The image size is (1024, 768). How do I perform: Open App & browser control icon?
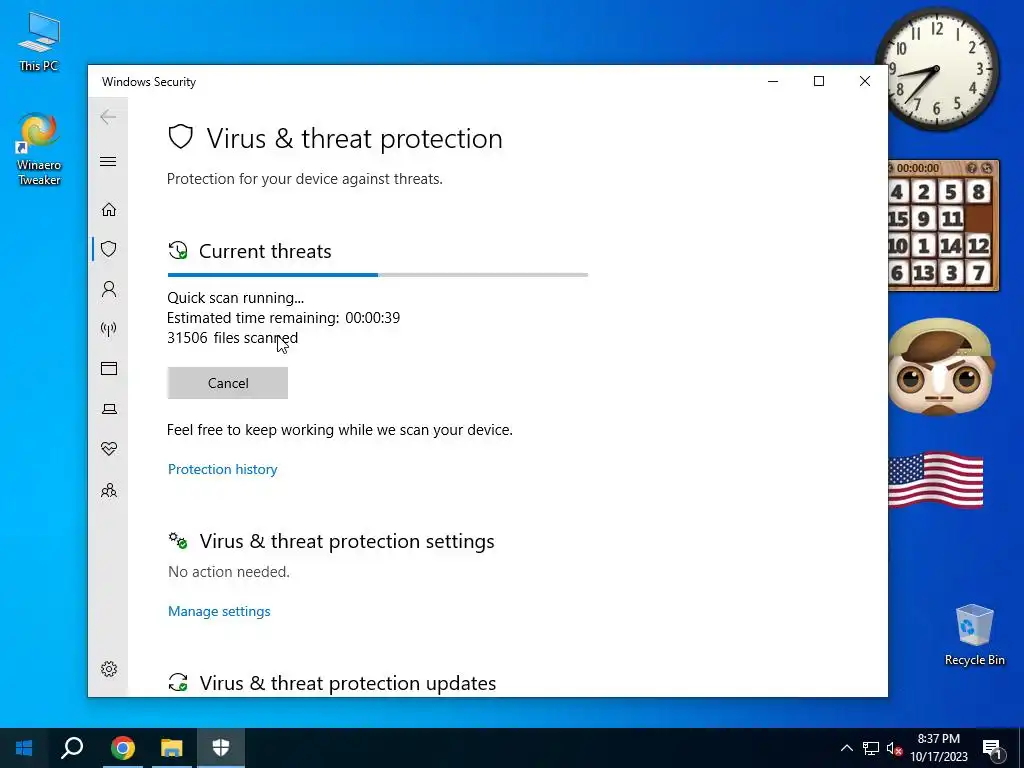[x=108, y=368]
